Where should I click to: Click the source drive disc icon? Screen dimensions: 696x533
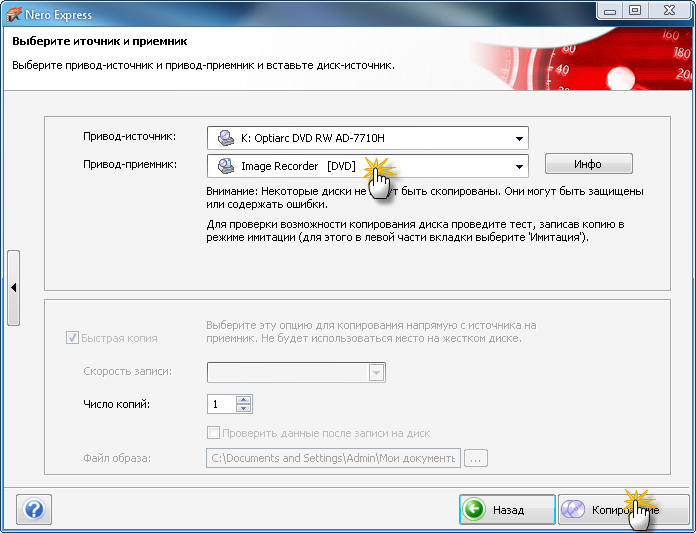click(225, 138)
